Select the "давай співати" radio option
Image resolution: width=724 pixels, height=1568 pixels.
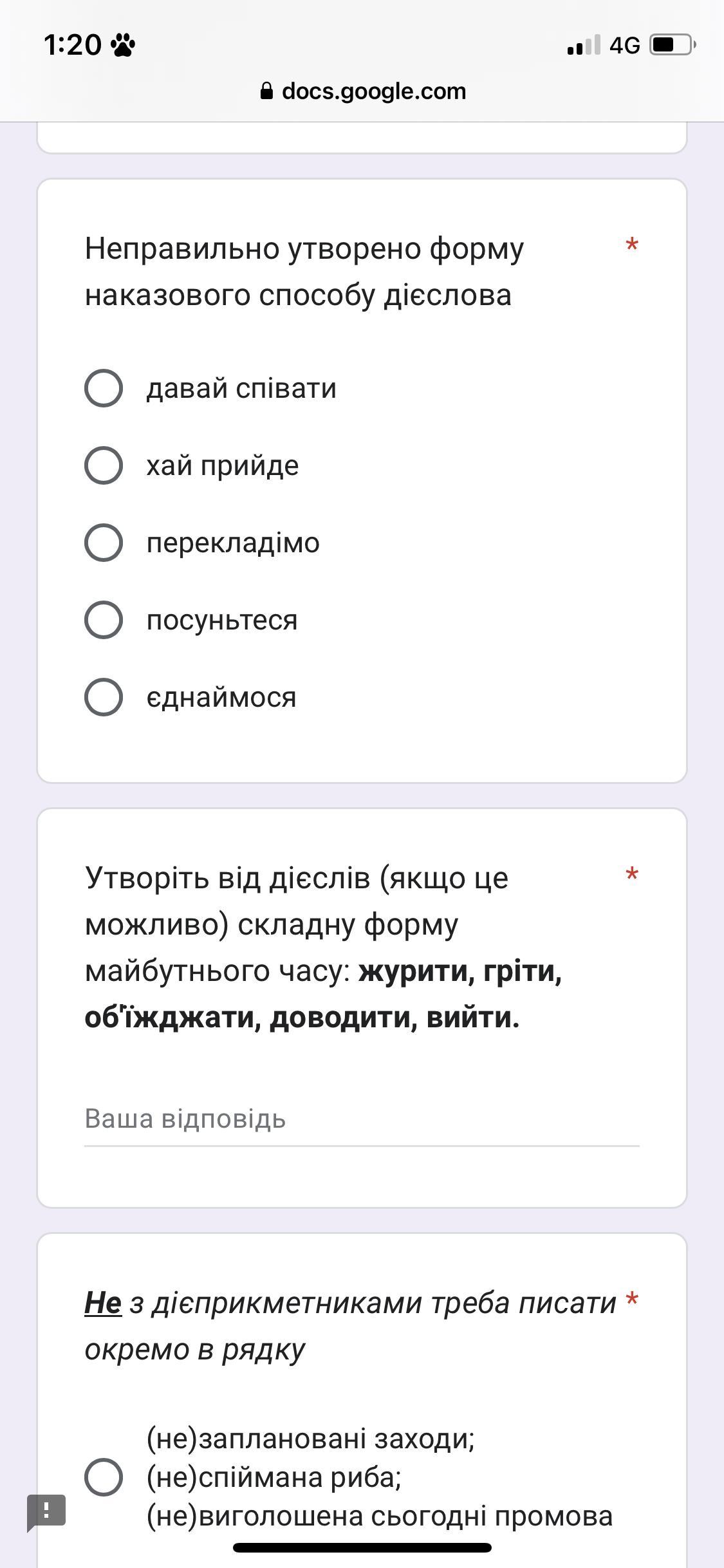click(x=104, y=388)
